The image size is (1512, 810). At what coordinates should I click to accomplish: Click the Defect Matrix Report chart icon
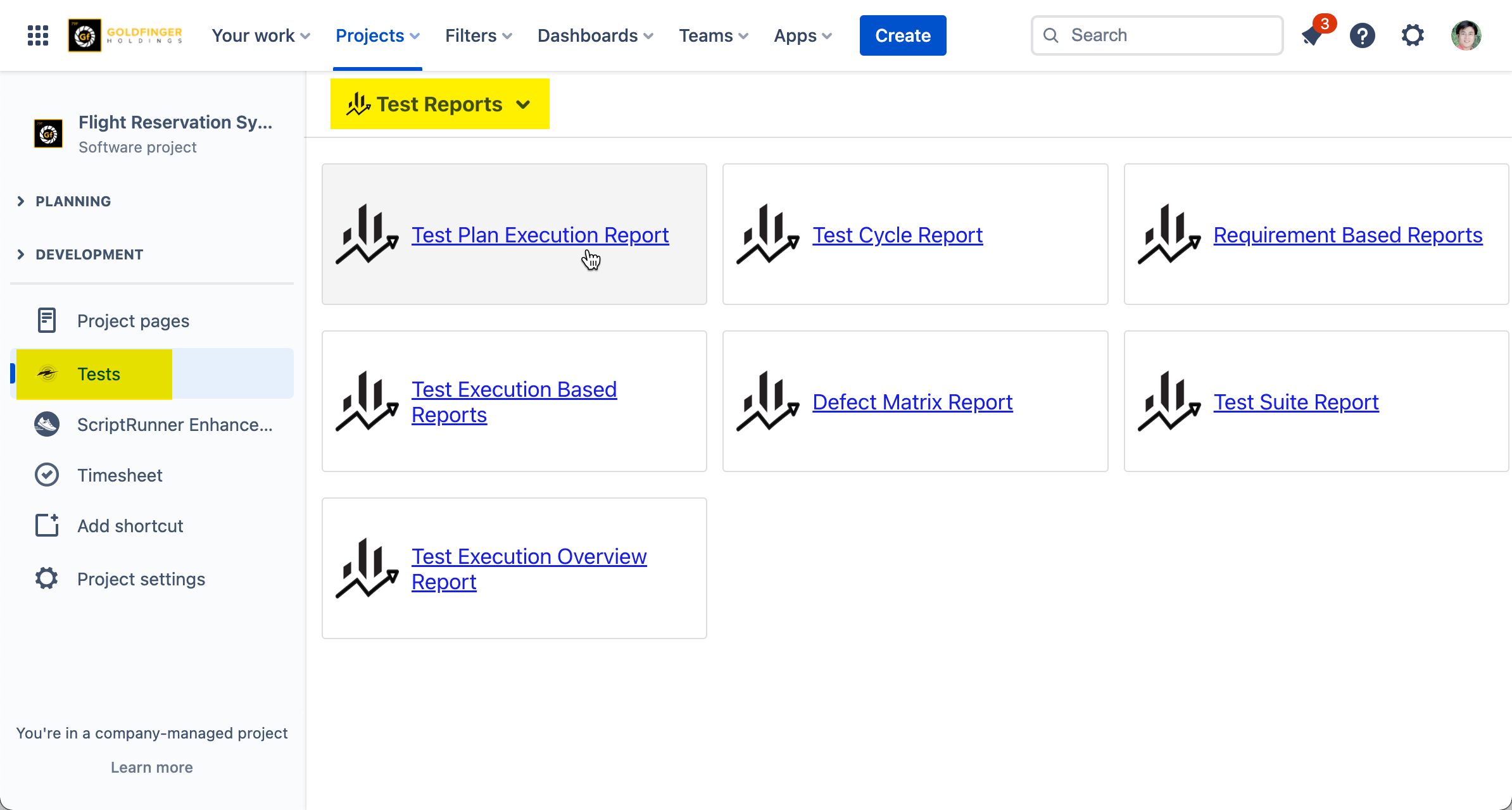pyautogui.click(x=767, y=402)
